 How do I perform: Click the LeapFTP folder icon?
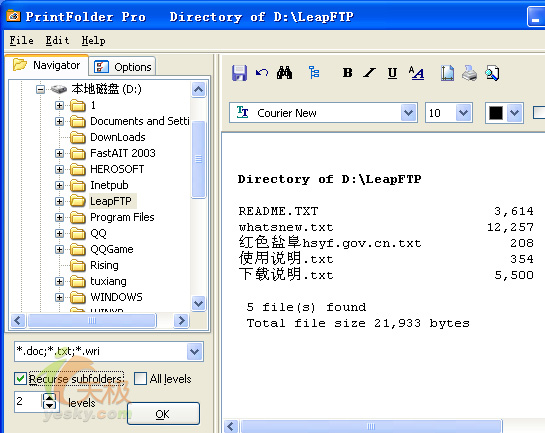point(78,201)
